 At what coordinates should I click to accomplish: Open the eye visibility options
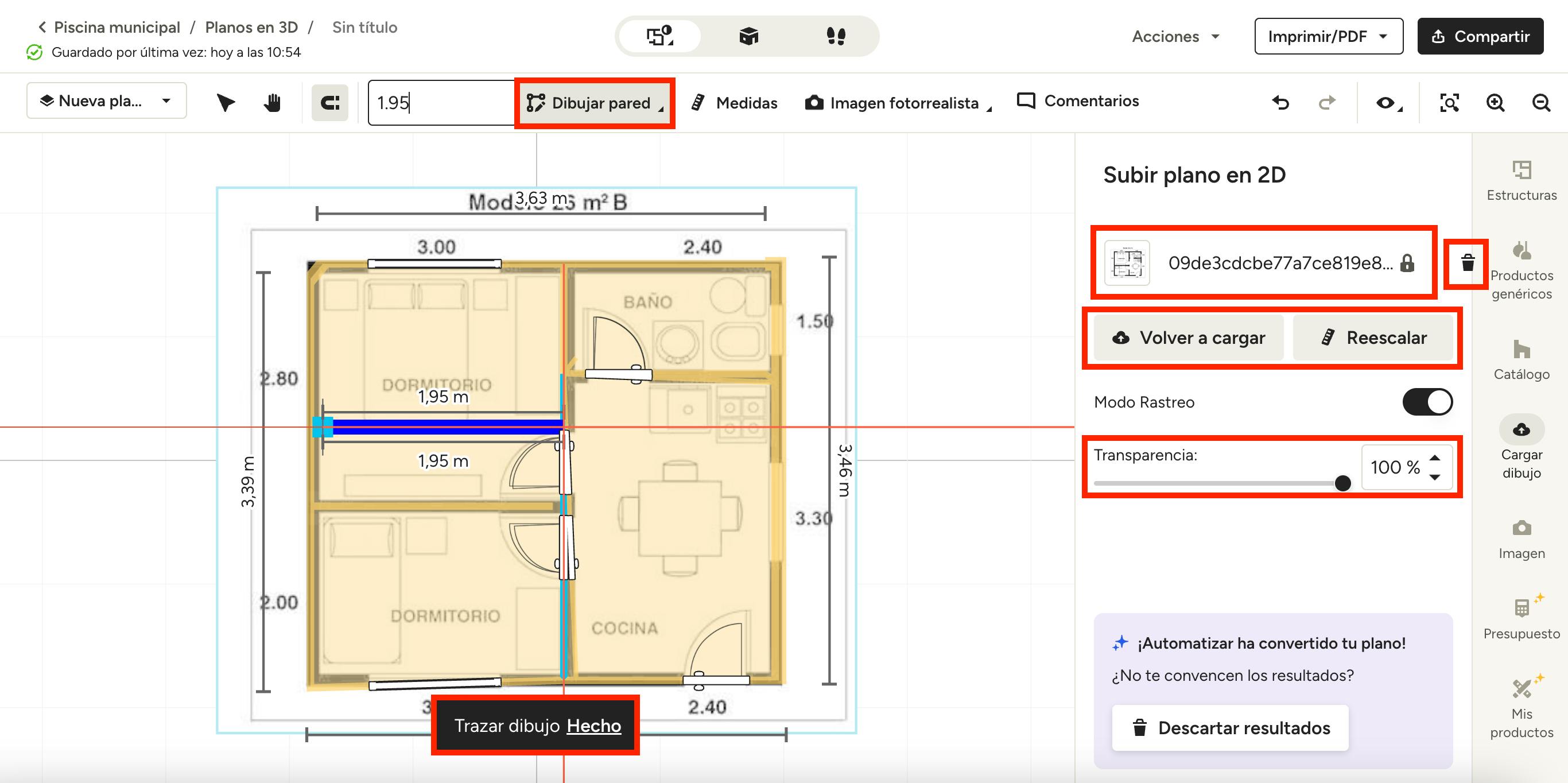[1388, 102]
